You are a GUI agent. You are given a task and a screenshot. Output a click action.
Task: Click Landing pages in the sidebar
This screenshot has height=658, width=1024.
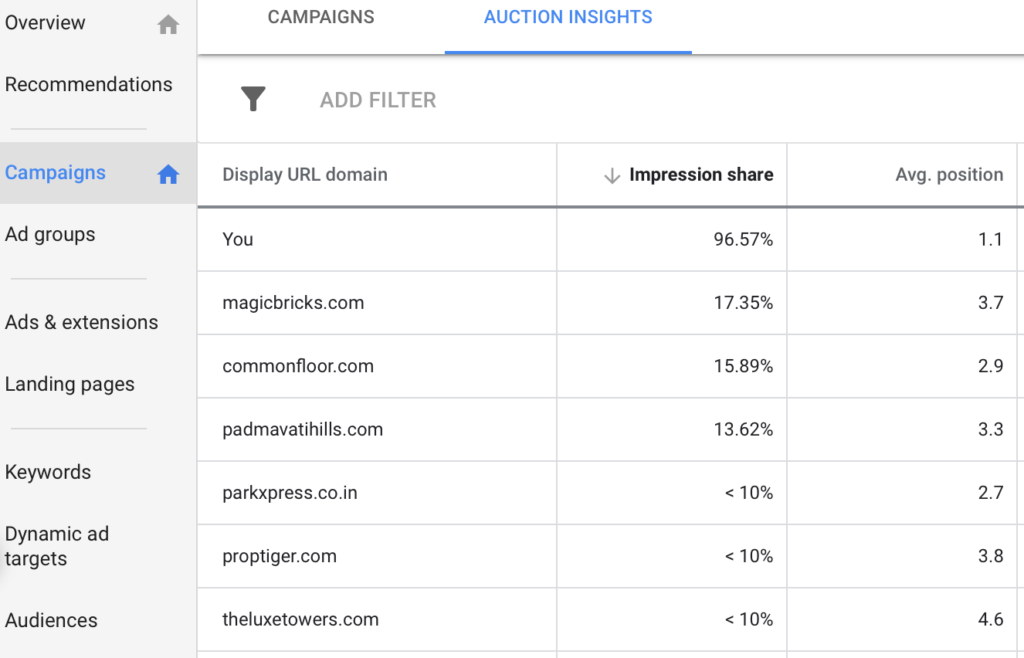pyautogui.click(x=70, y=383)
